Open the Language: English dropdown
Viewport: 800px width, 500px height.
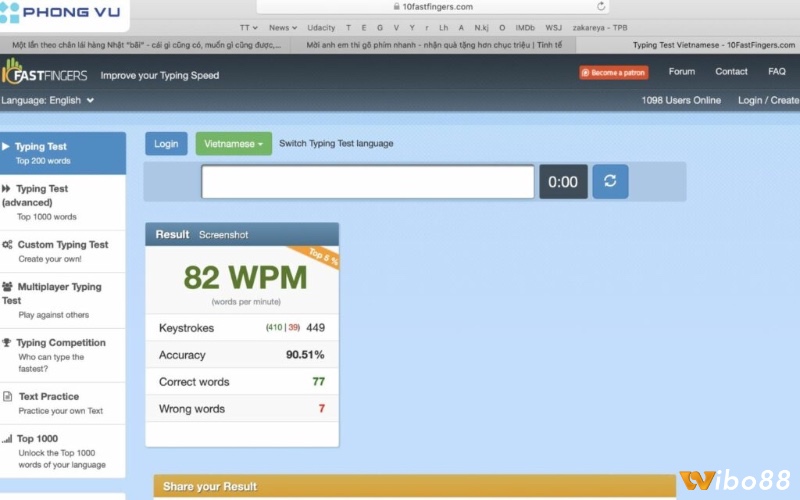tap(48, 100)
